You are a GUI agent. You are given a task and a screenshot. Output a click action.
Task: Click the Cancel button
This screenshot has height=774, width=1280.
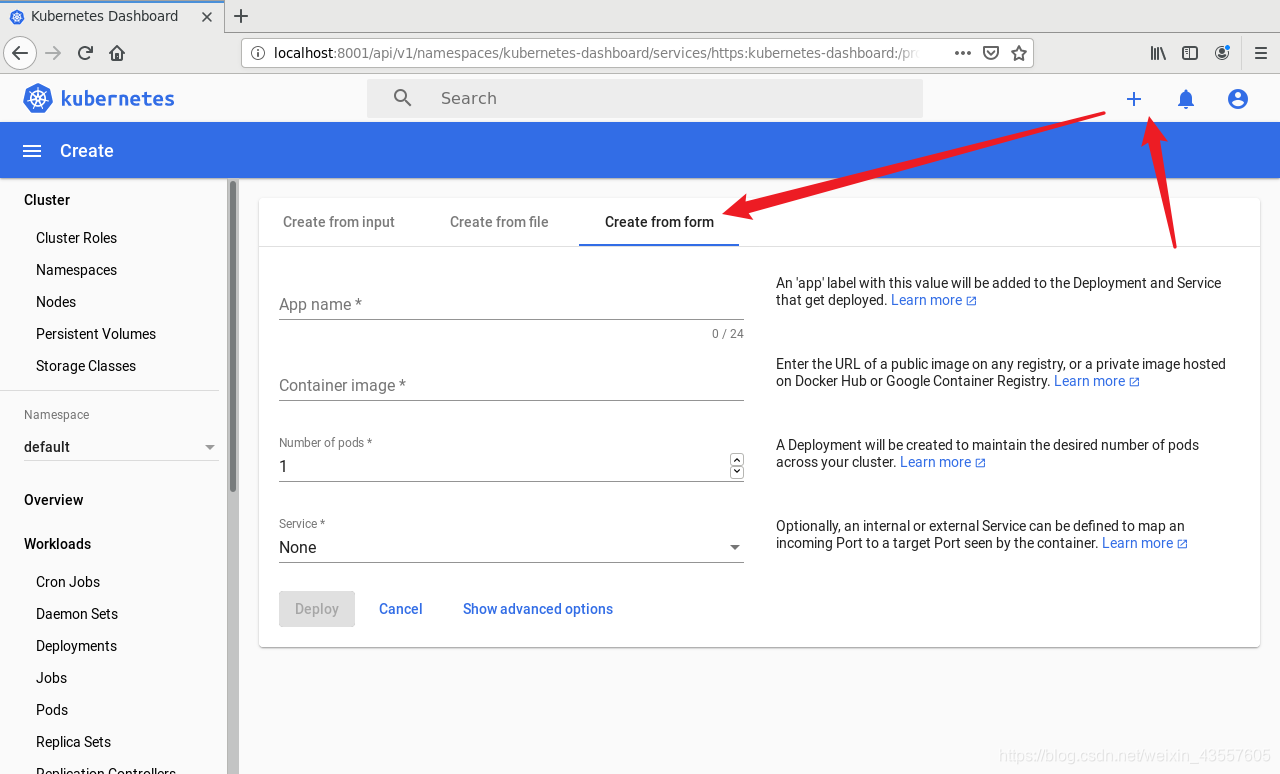[x=401, y=609]
